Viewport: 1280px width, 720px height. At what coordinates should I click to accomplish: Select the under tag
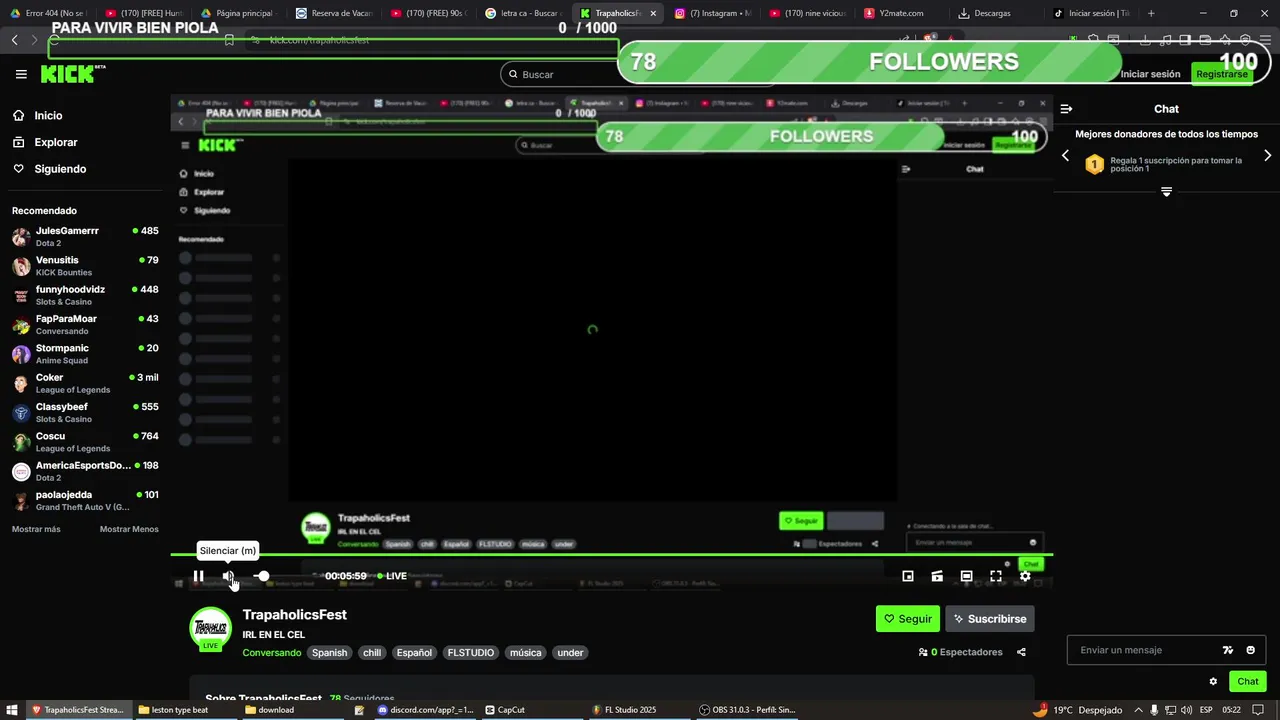(x=570, y=653)
